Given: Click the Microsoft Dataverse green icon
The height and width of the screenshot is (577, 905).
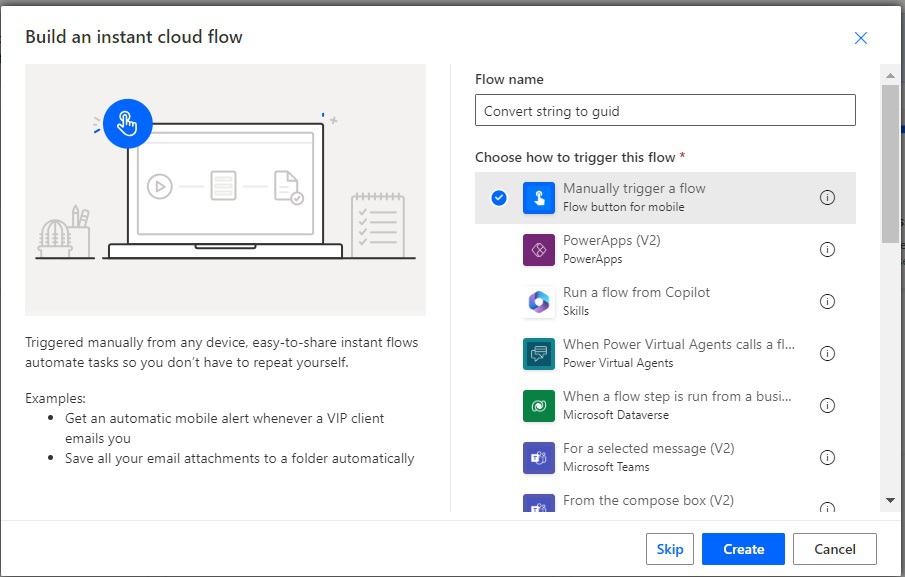Looking at the screenshot, I should click(538, 406).
